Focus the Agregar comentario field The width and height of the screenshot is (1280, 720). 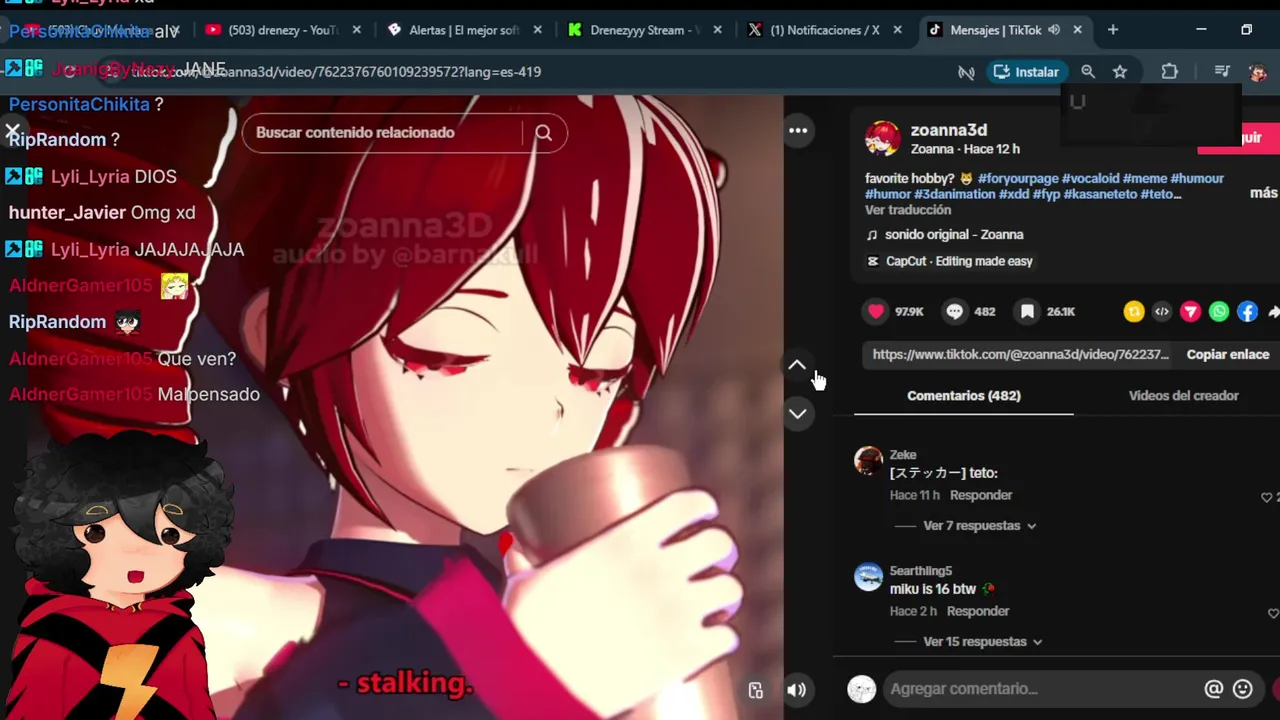click(x=1040, y=688)
